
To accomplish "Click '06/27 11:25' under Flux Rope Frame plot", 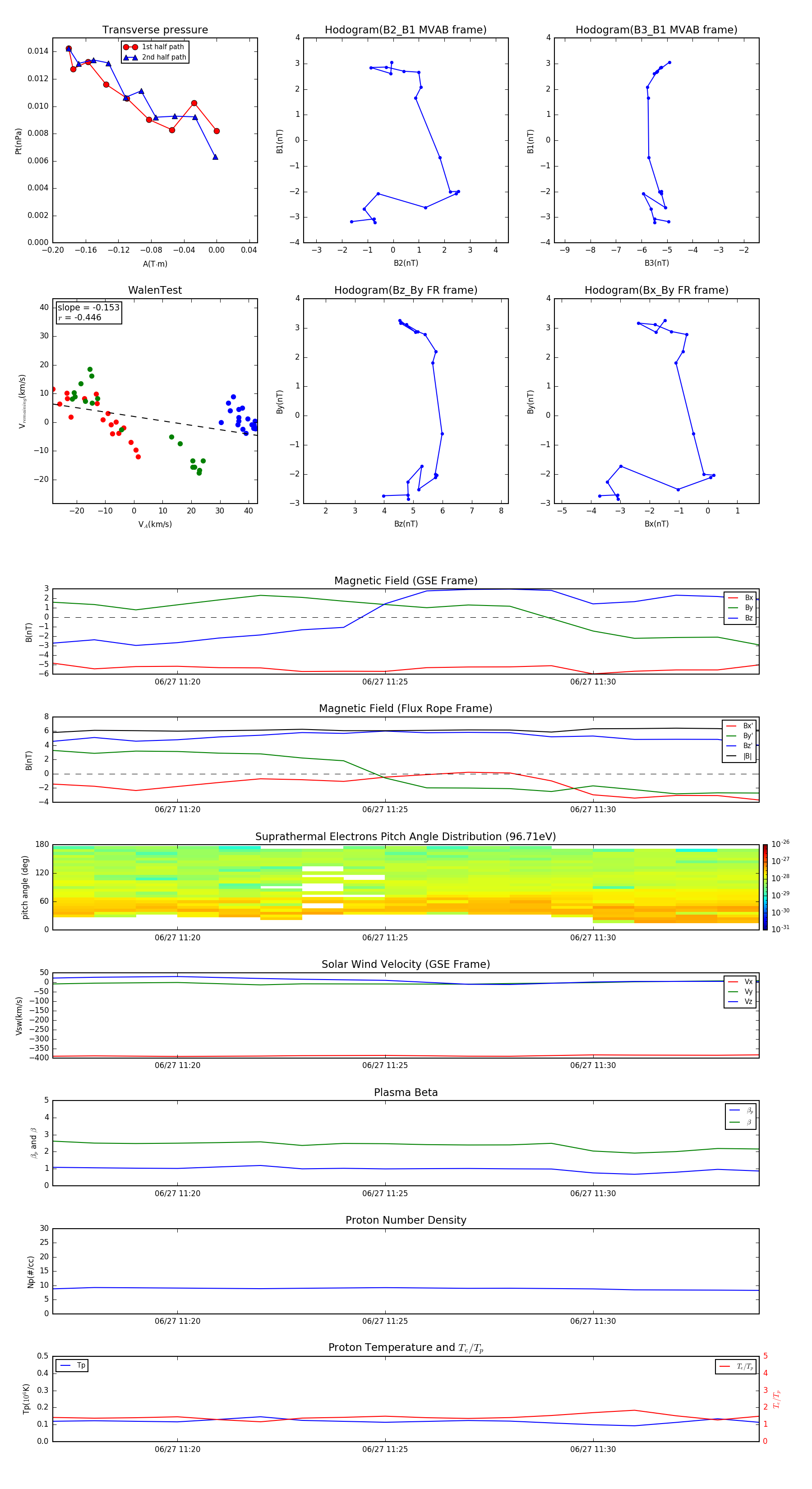I will pos(385,810).
